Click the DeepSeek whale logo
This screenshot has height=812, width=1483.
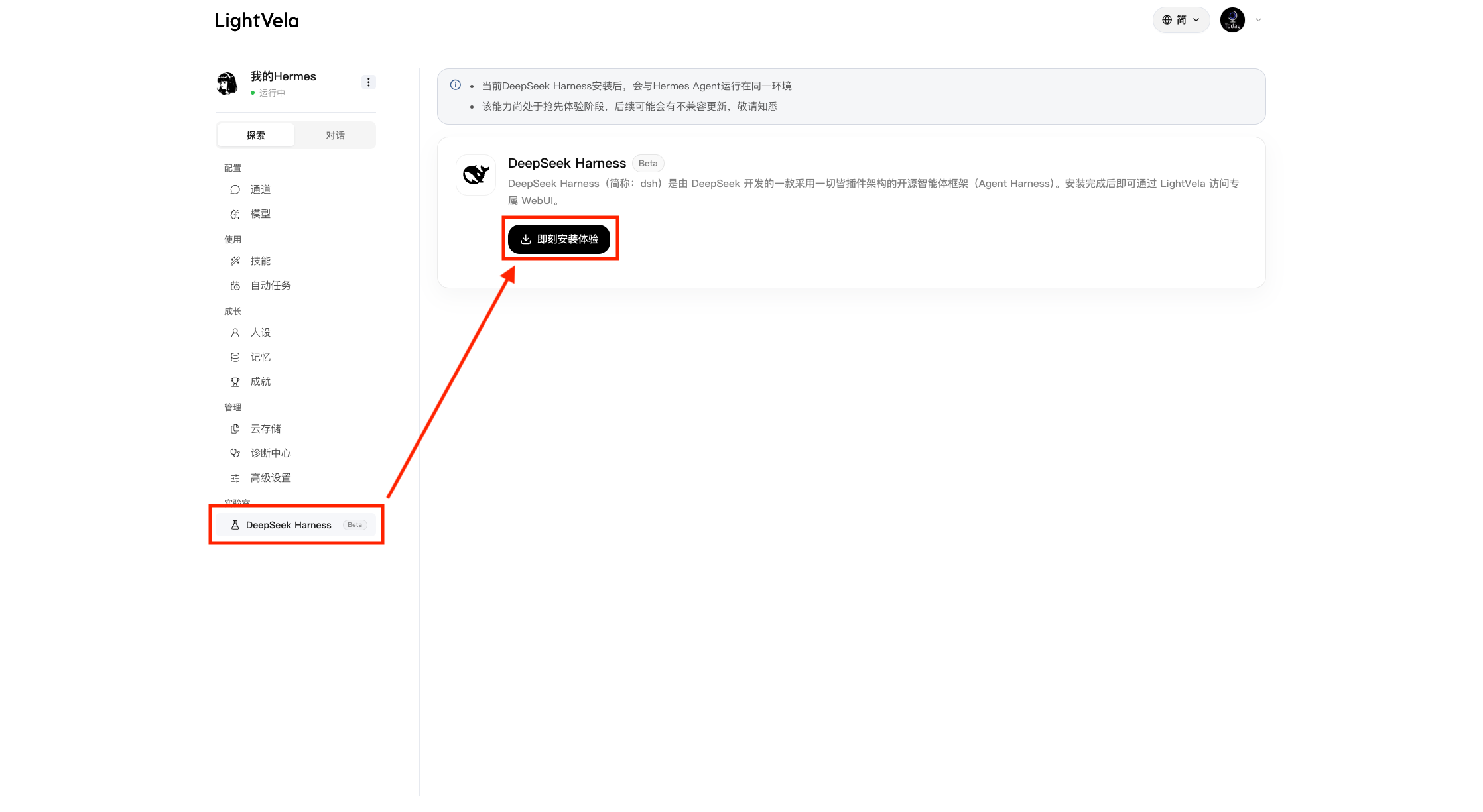coord(476,175)
